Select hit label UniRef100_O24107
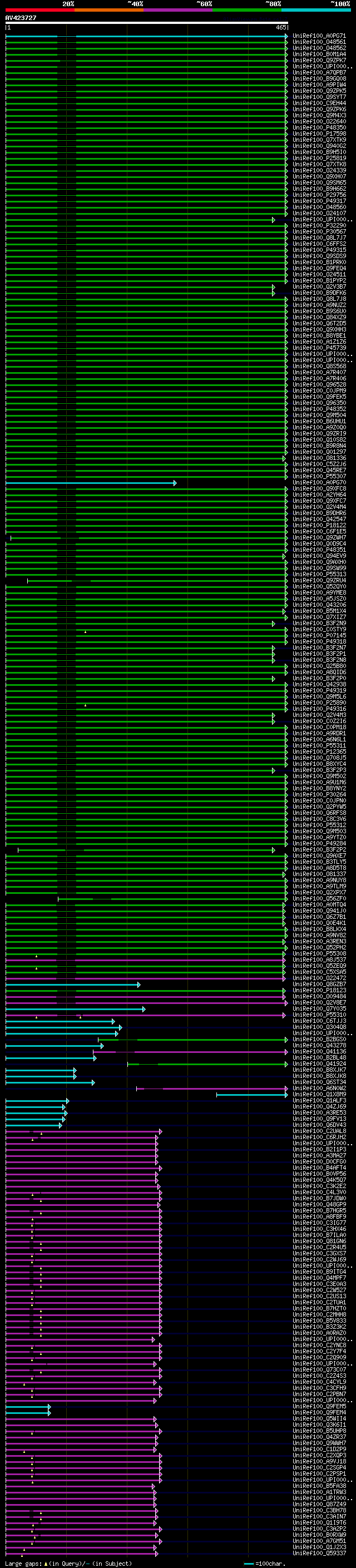 coord(319,213)
